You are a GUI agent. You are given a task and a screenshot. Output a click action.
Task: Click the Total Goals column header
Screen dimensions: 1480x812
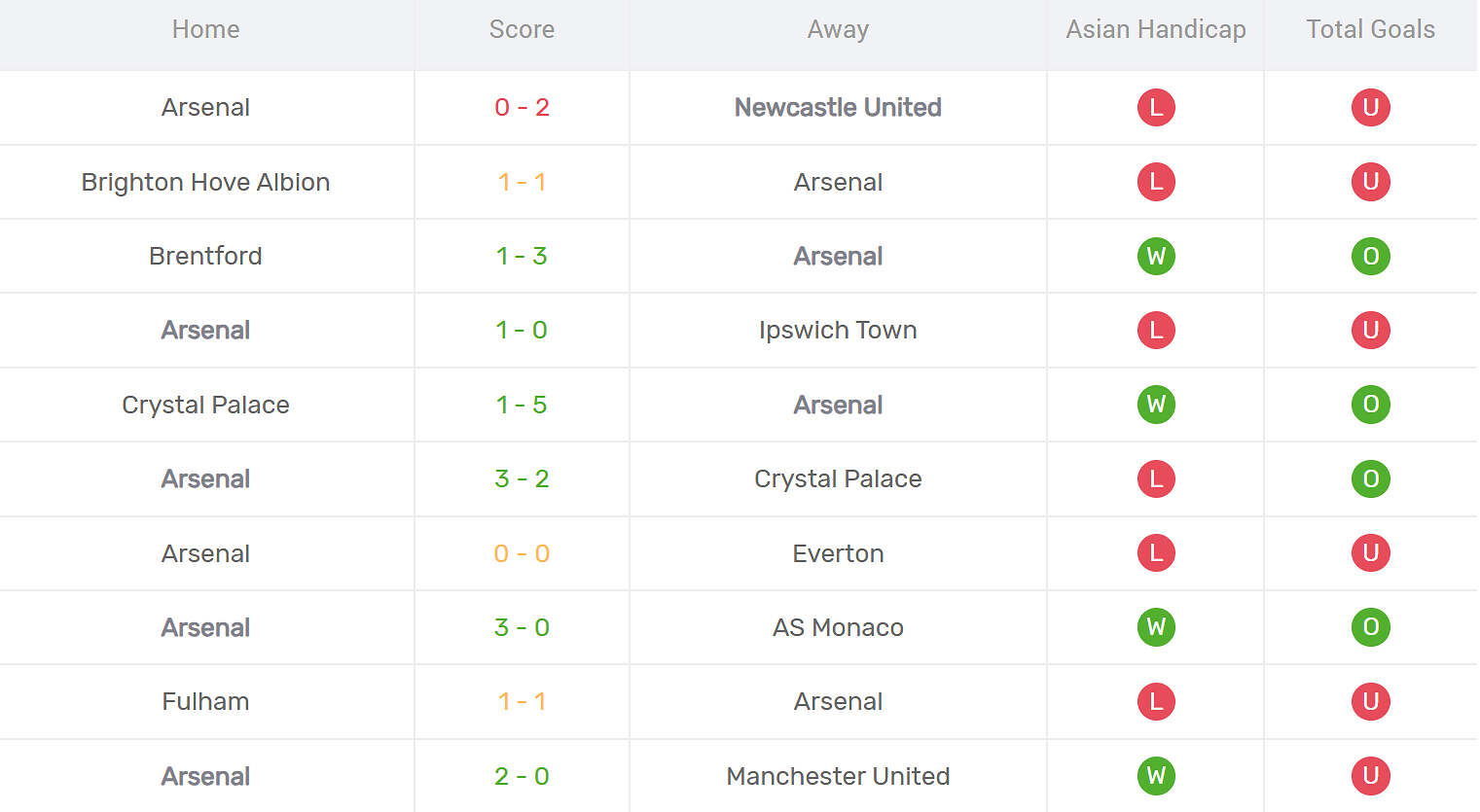click(x=1370, y=29)
